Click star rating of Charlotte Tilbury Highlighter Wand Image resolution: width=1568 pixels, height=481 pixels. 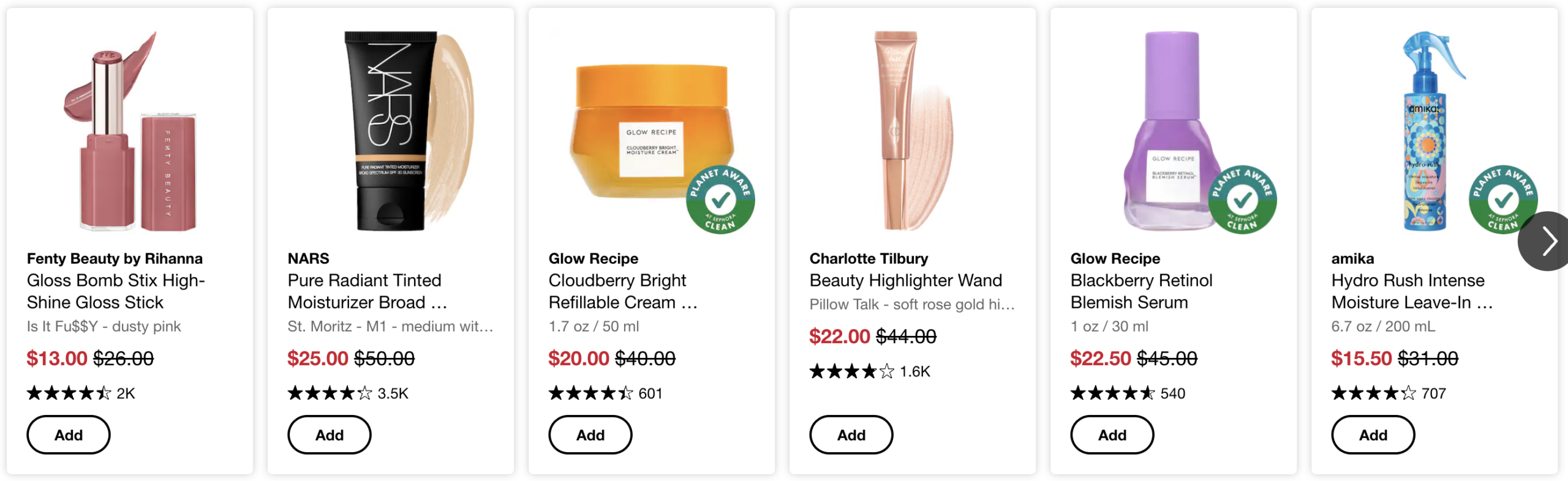851,371
